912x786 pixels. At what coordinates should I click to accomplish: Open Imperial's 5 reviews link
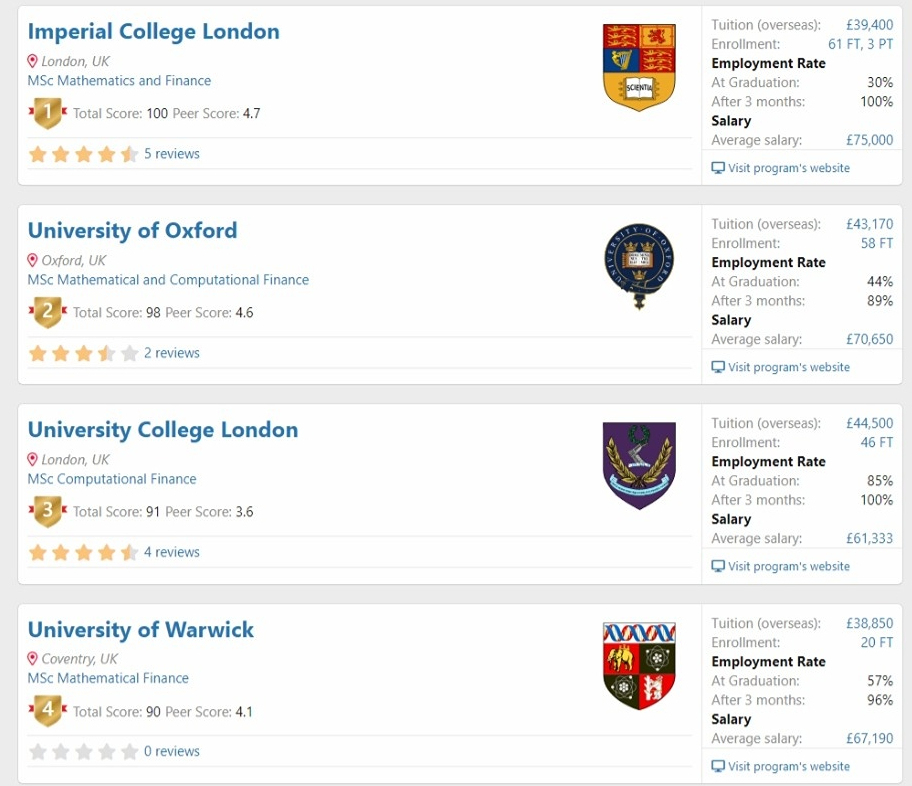coord(172,154)
